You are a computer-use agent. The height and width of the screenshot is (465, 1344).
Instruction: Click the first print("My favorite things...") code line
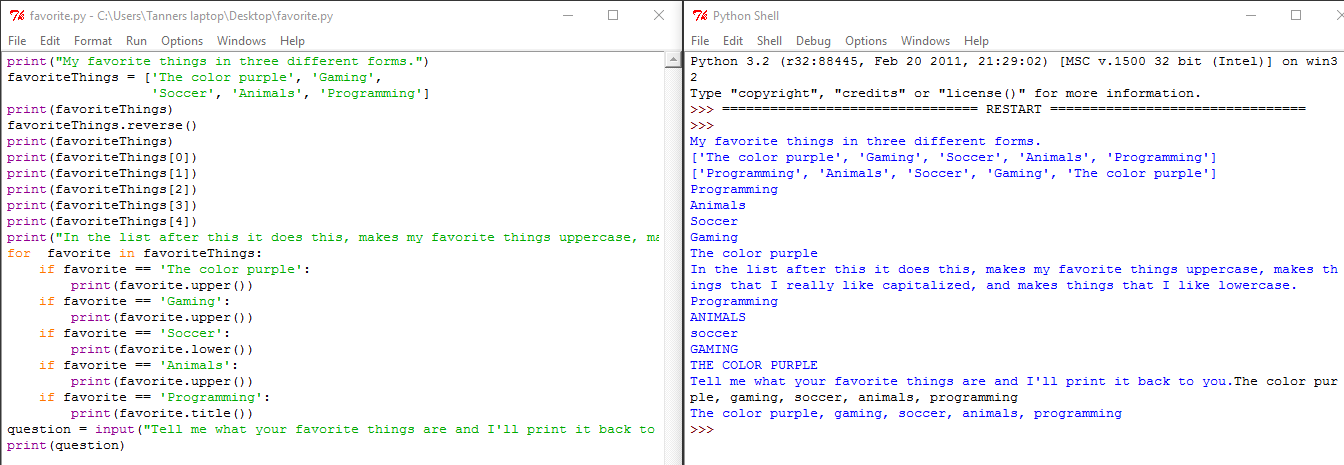click(x=218, y=61)
